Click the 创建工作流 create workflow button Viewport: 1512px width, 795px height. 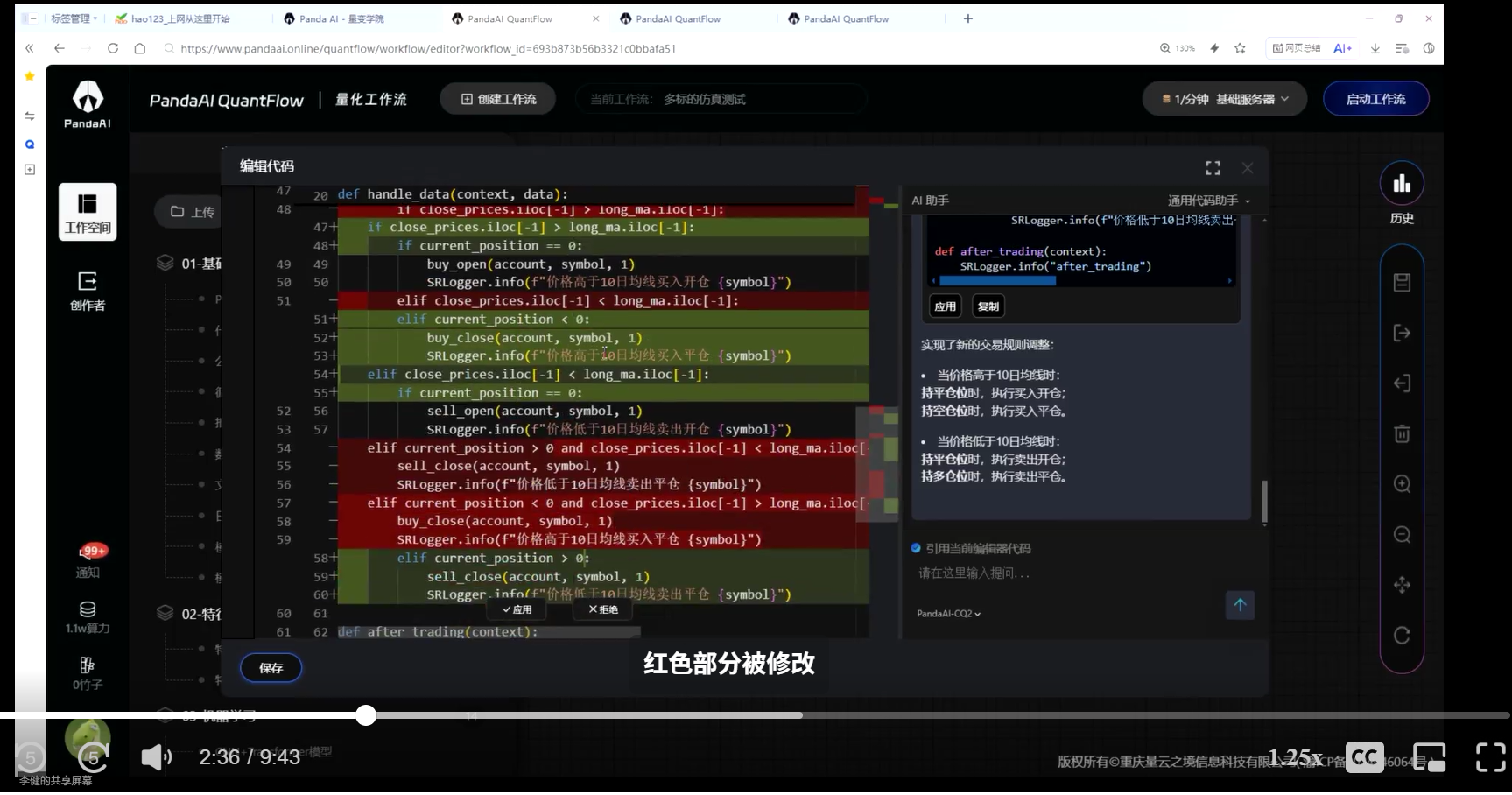click(x=499, y=99)
